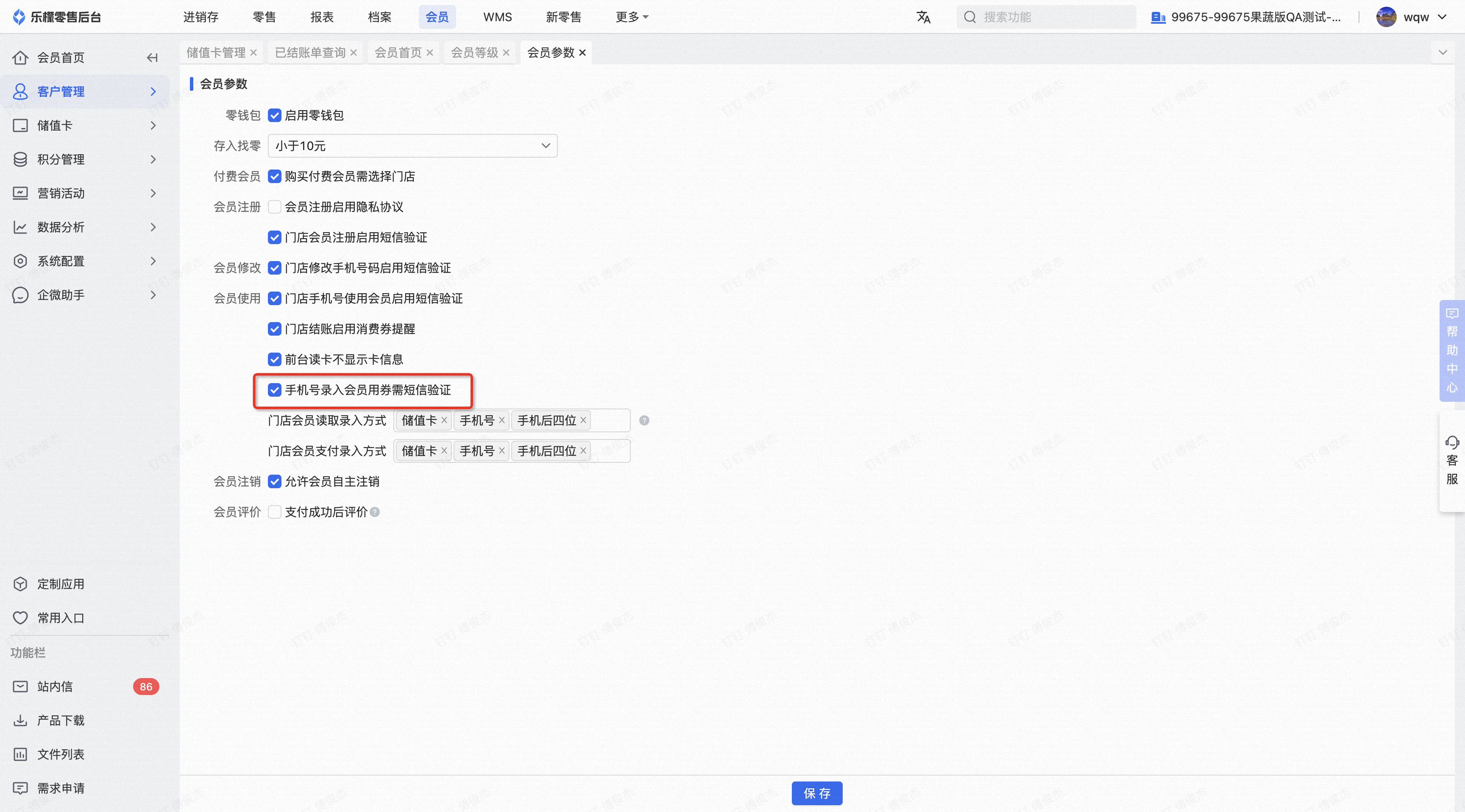Expand 积分管理 submenu chevron
The height and width of the screenshot is (812, 1465).
click(153, 159)
